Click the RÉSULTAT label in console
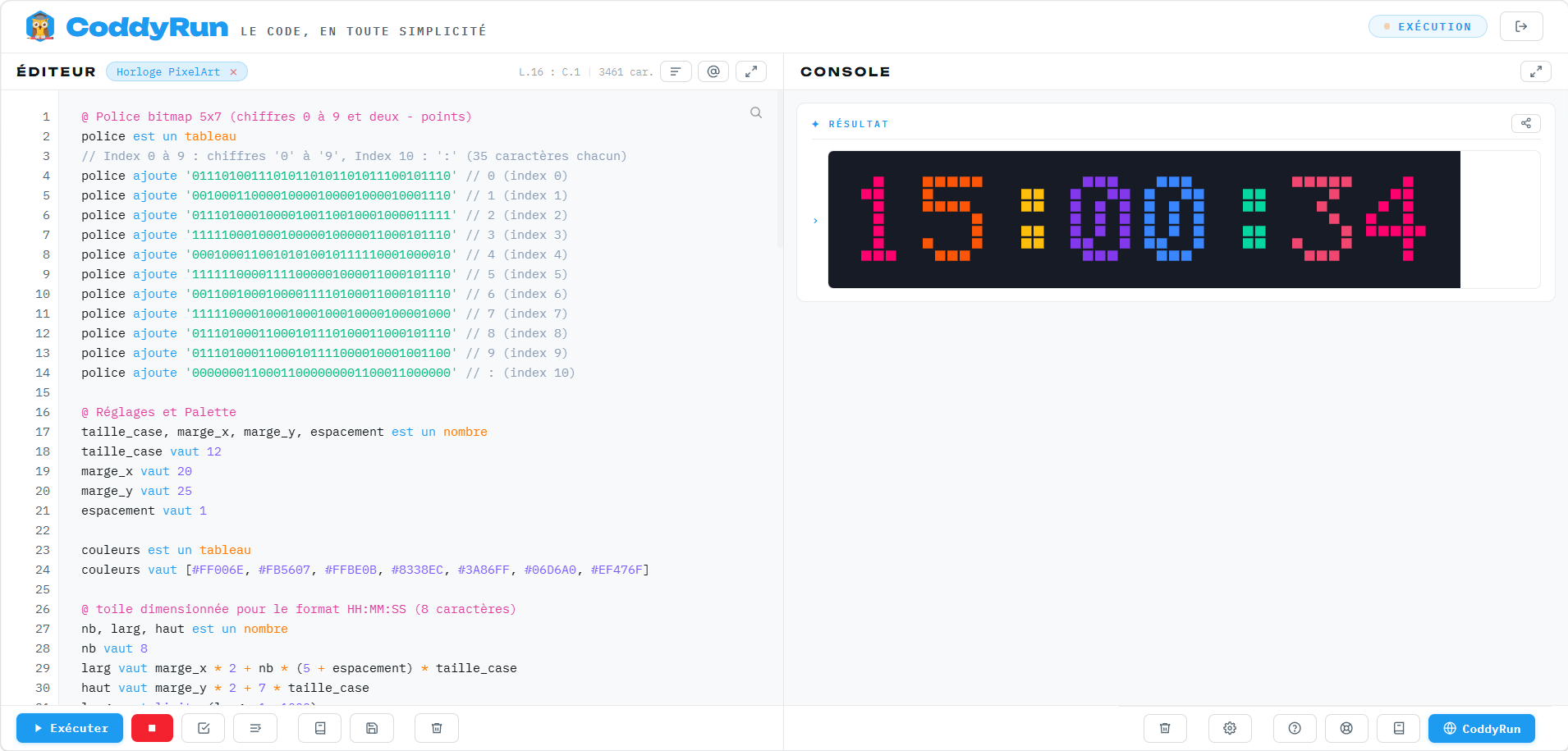The image size is (1568, 751). pyautogui.click(x=859, y=124)
